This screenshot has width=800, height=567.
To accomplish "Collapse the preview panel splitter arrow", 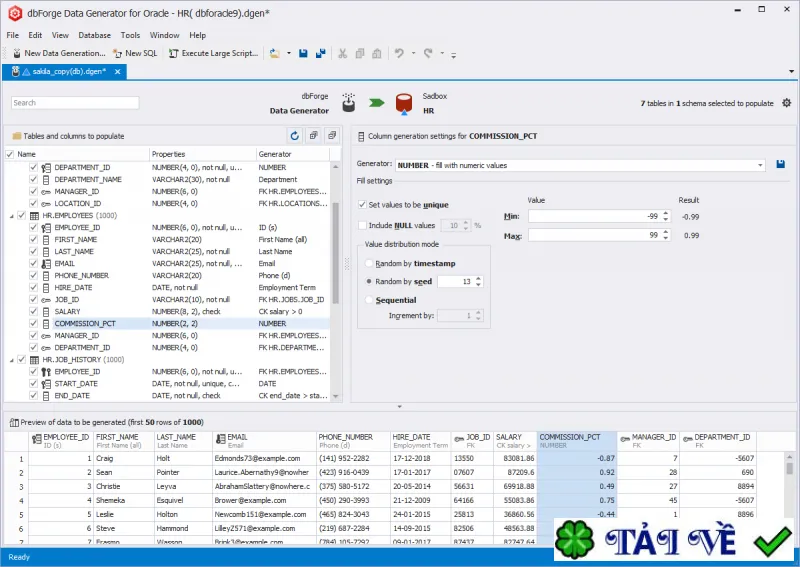I will tap(399, 407).
